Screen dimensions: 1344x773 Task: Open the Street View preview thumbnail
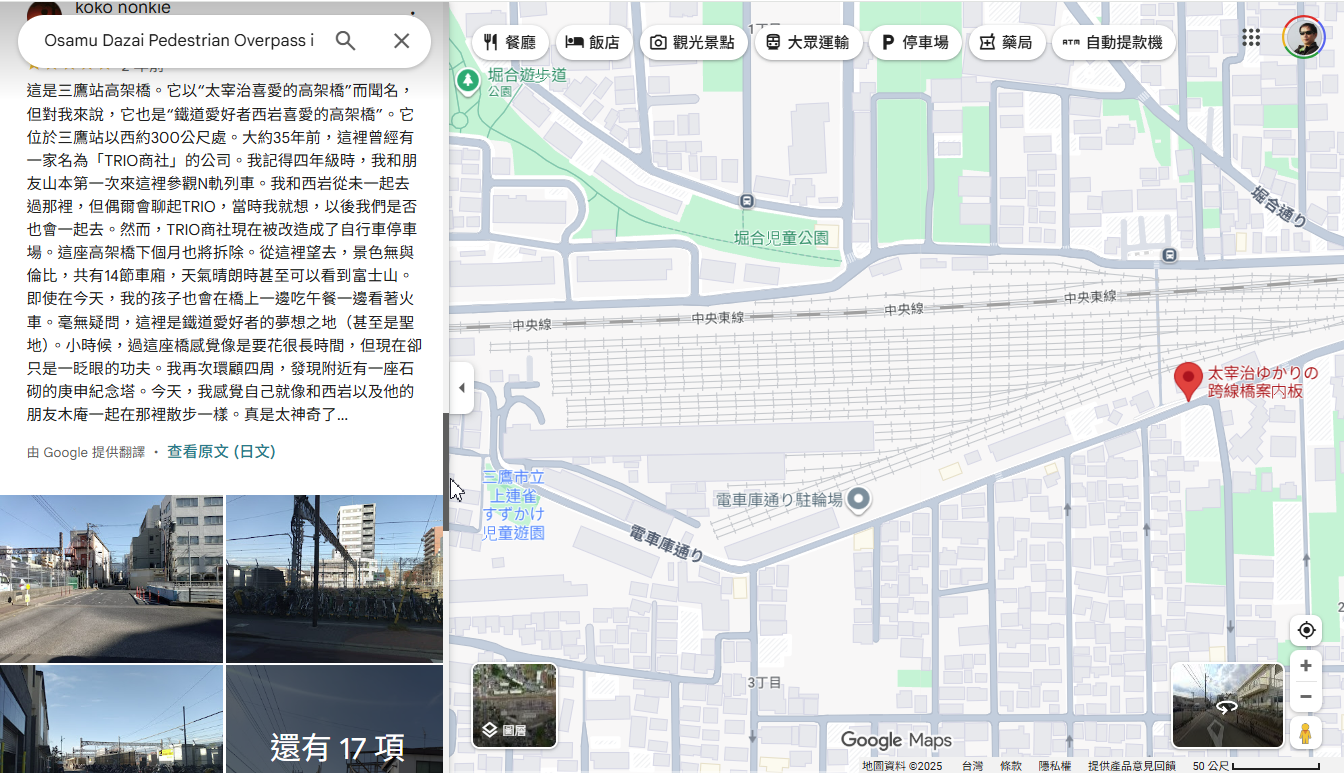click(1227, 706)
